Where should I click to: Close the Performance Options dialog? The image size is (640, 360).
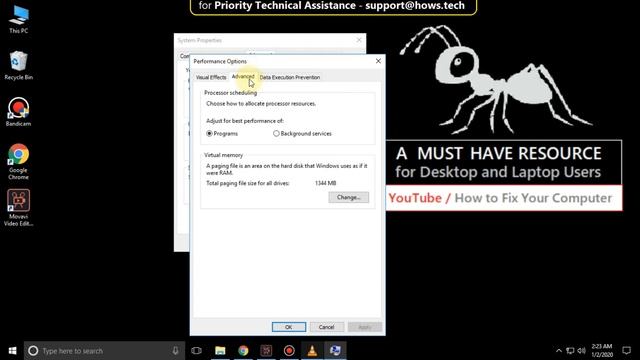coord(378,61)
